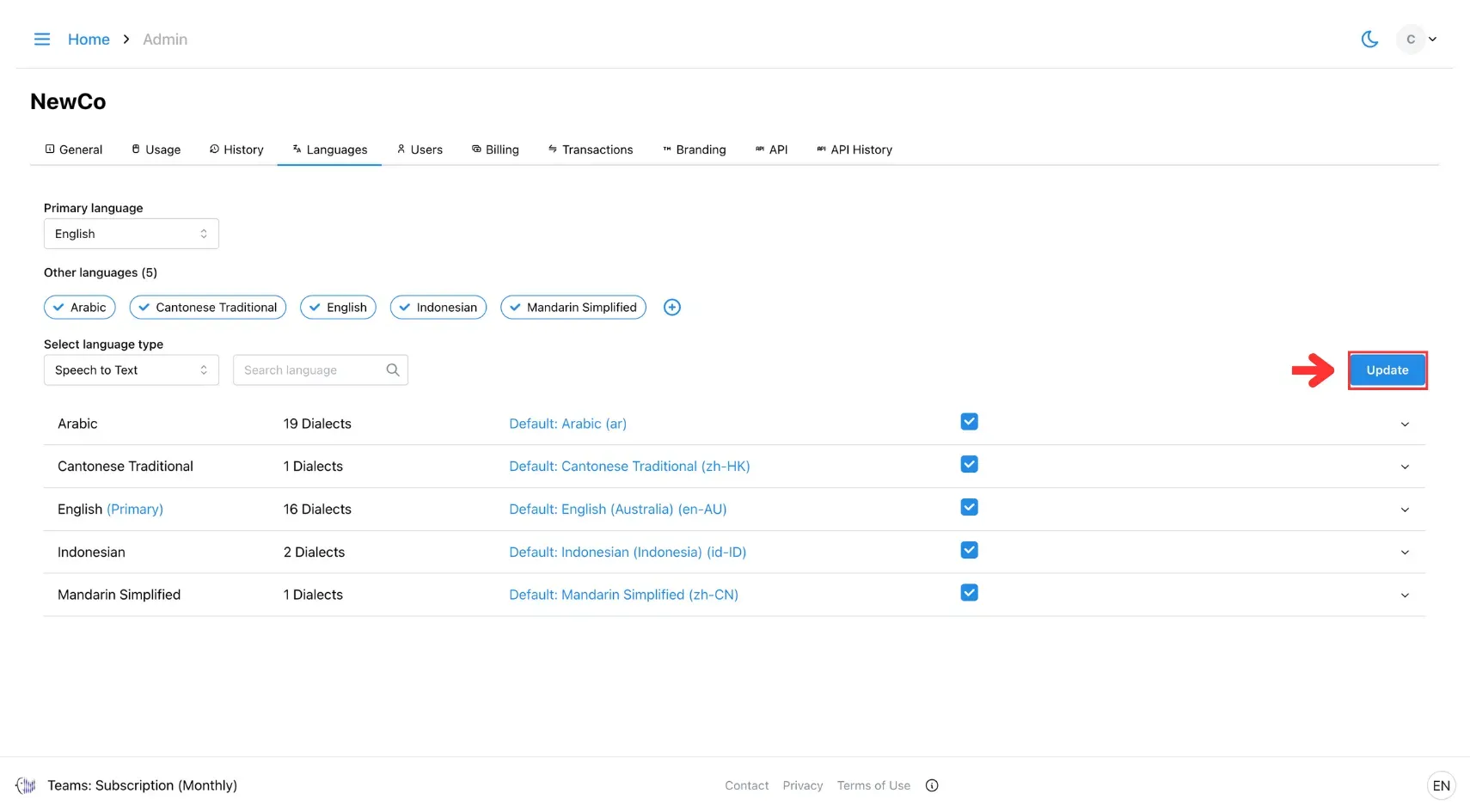Expand the Cantonese Traditional dialects row

coord(1405,467)
